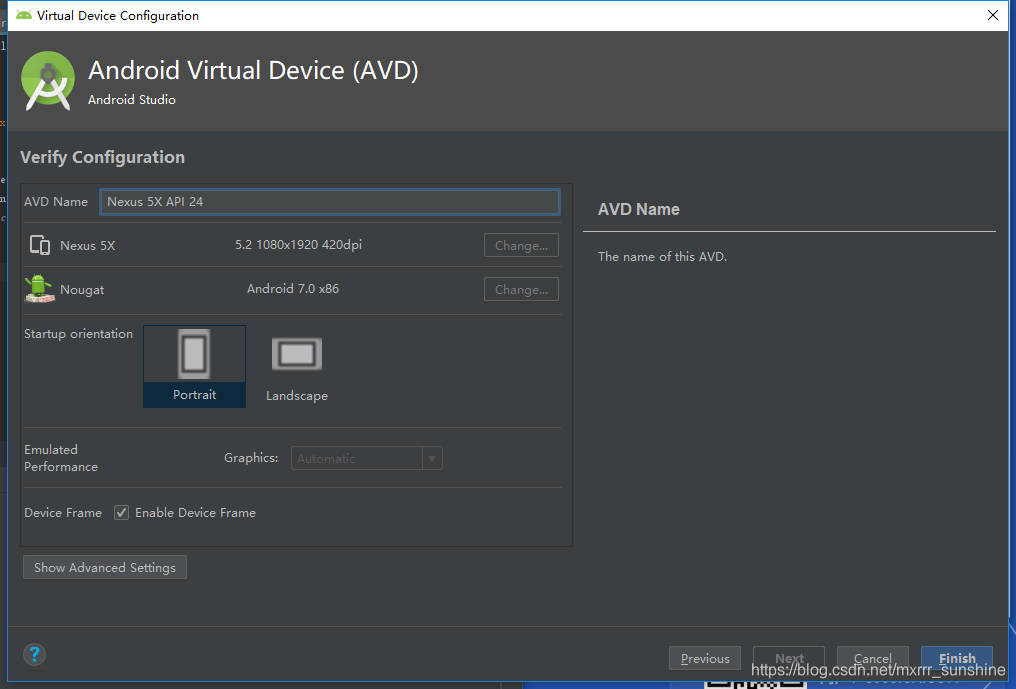Toggle Enable Device Frame checkbox

click(121, 513)
